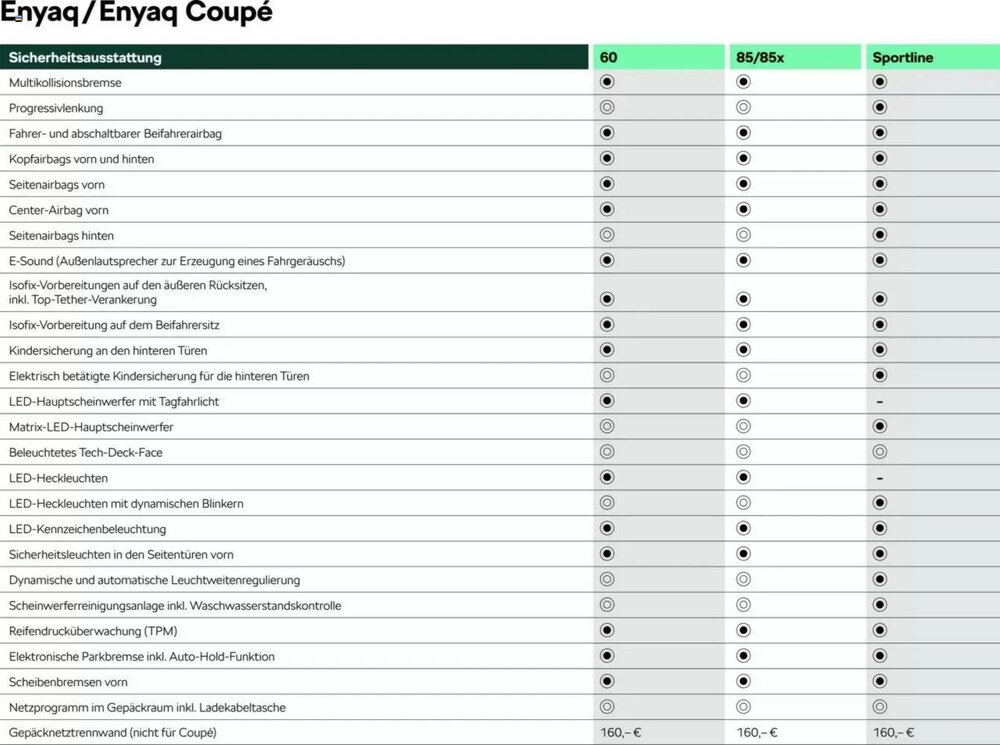Click the Elektronische Parkbremse symbol under 85/85x

pos(744,656)
